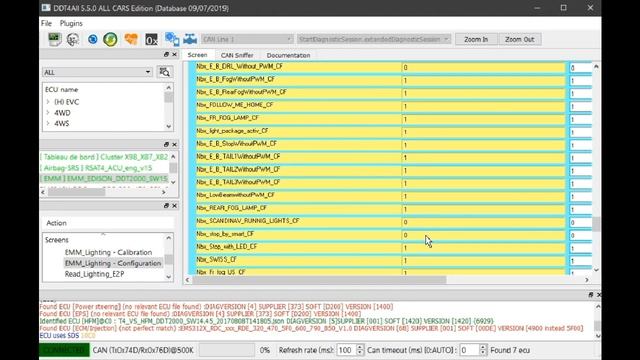Increase the refresh rate stepper
Screen dimensions: 640x360
pyautogui.click(x=360, y=347)
